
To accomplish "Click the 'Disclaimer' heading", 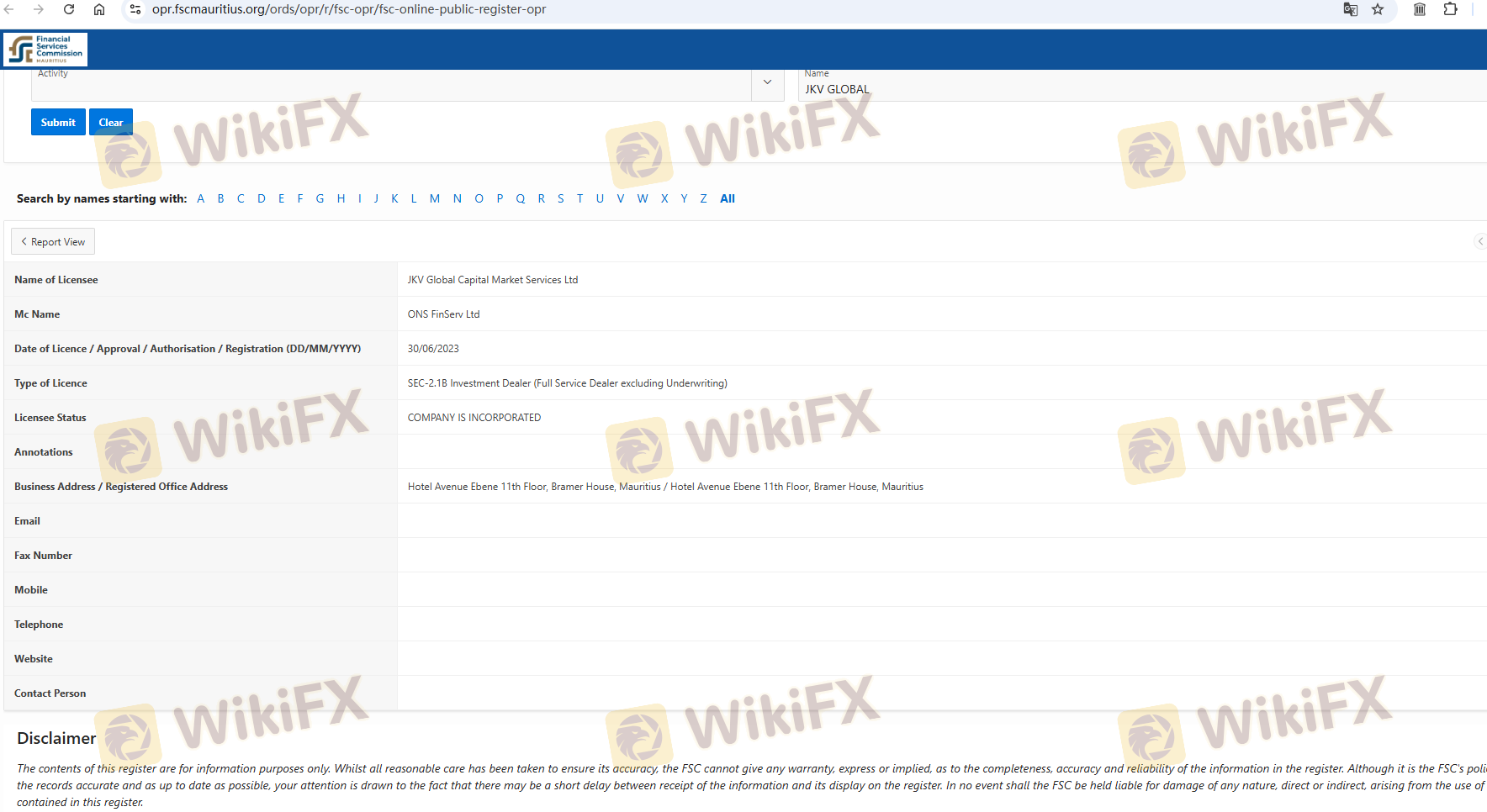I will 56,738.
